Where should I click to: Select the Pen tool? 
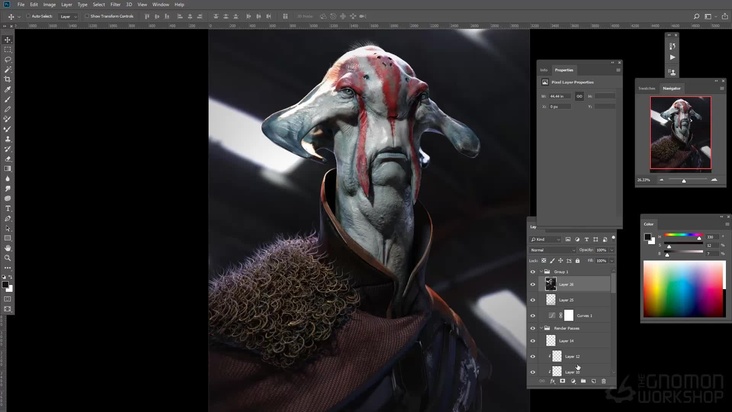pos(7,218)
